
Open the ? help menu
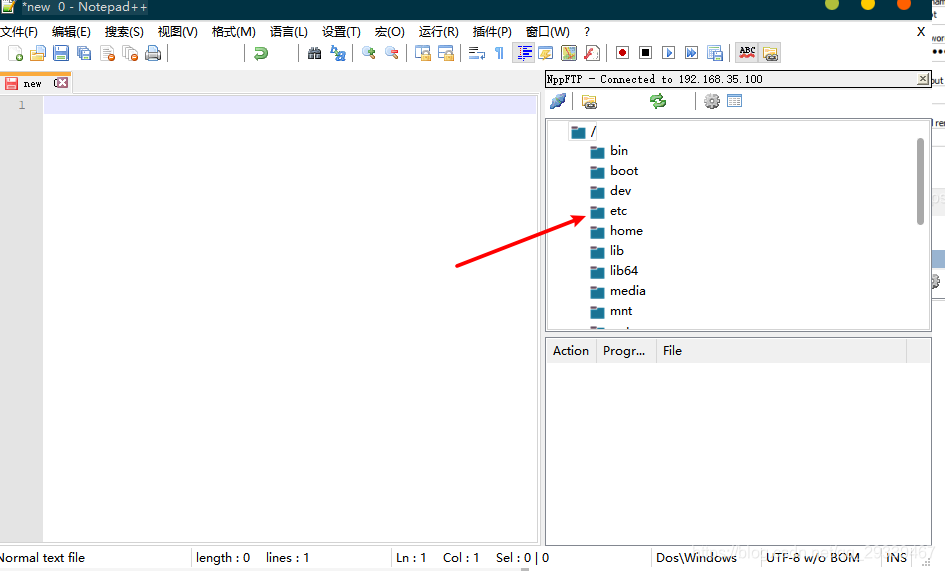coord(587,31)
